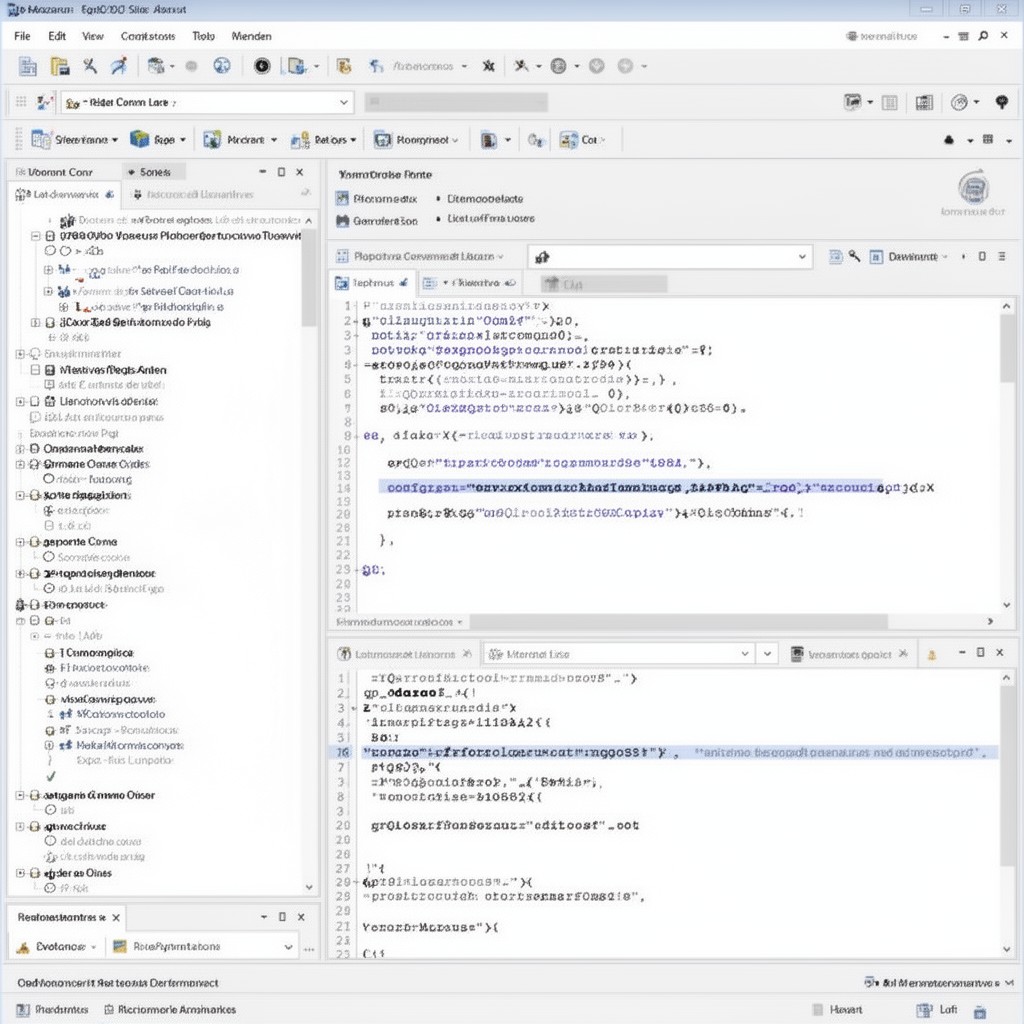Click the Cot toolbar button

[583, 140]
